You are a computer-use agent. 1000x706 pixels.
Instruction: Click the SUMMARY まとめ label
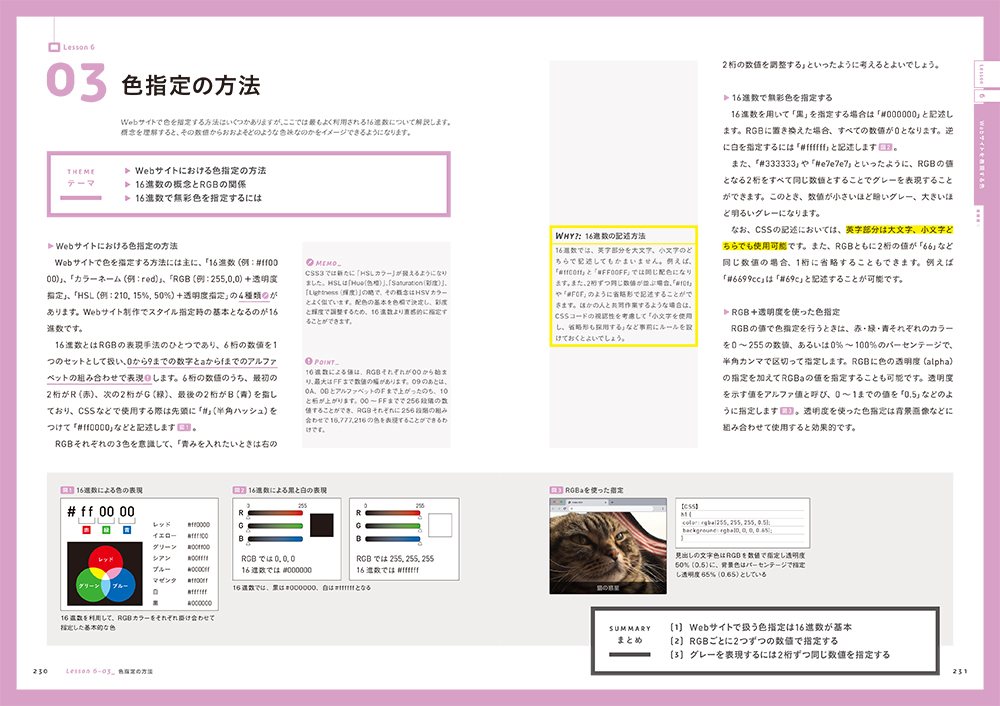(x=630, y=634)
